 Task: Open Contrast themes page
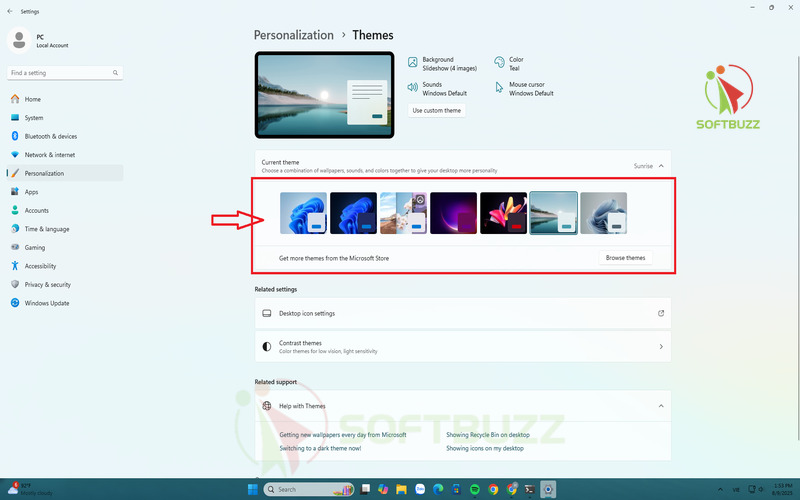(463, 347)
